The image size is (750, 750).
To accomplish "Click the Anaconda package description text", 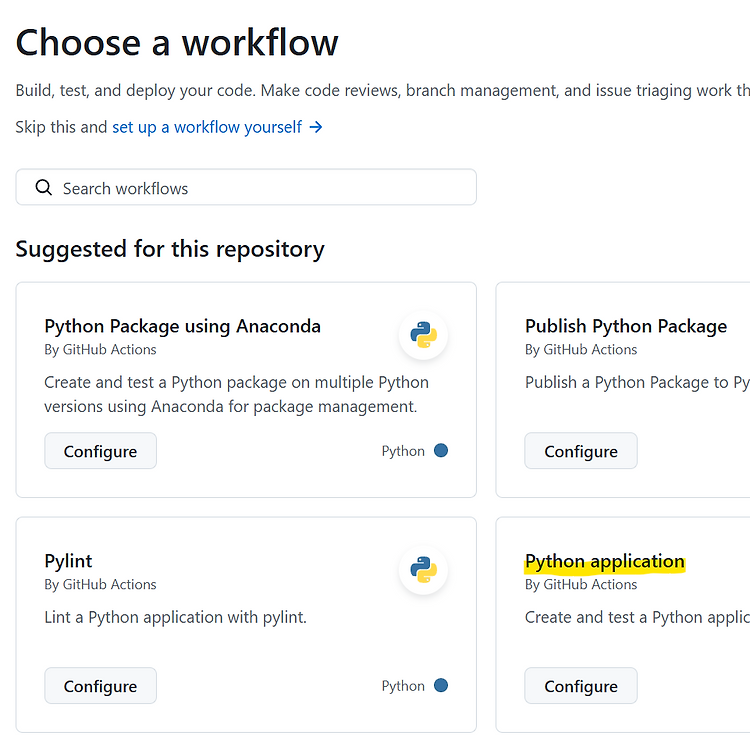I will (x=236, y=395).
